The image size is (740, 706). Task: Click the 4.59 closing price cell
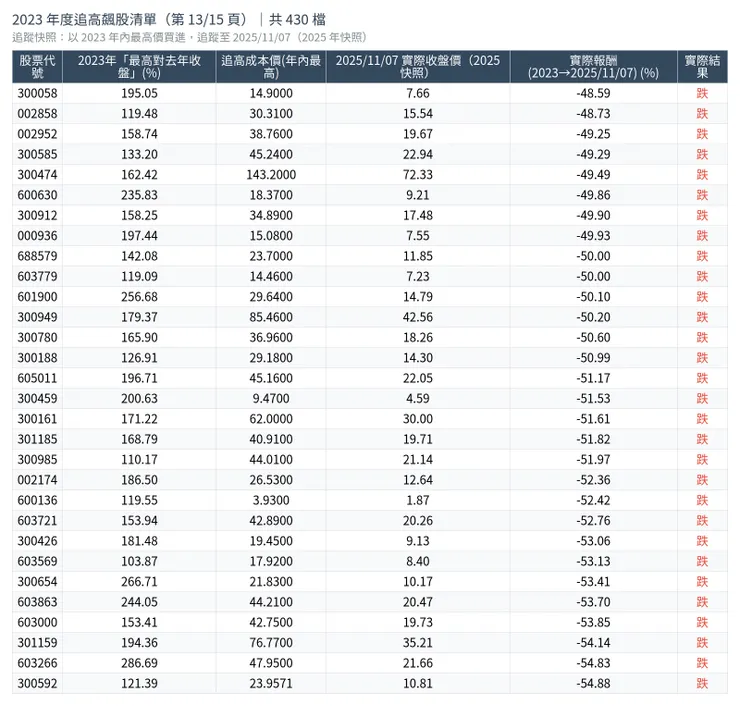(x=418, y=398)
